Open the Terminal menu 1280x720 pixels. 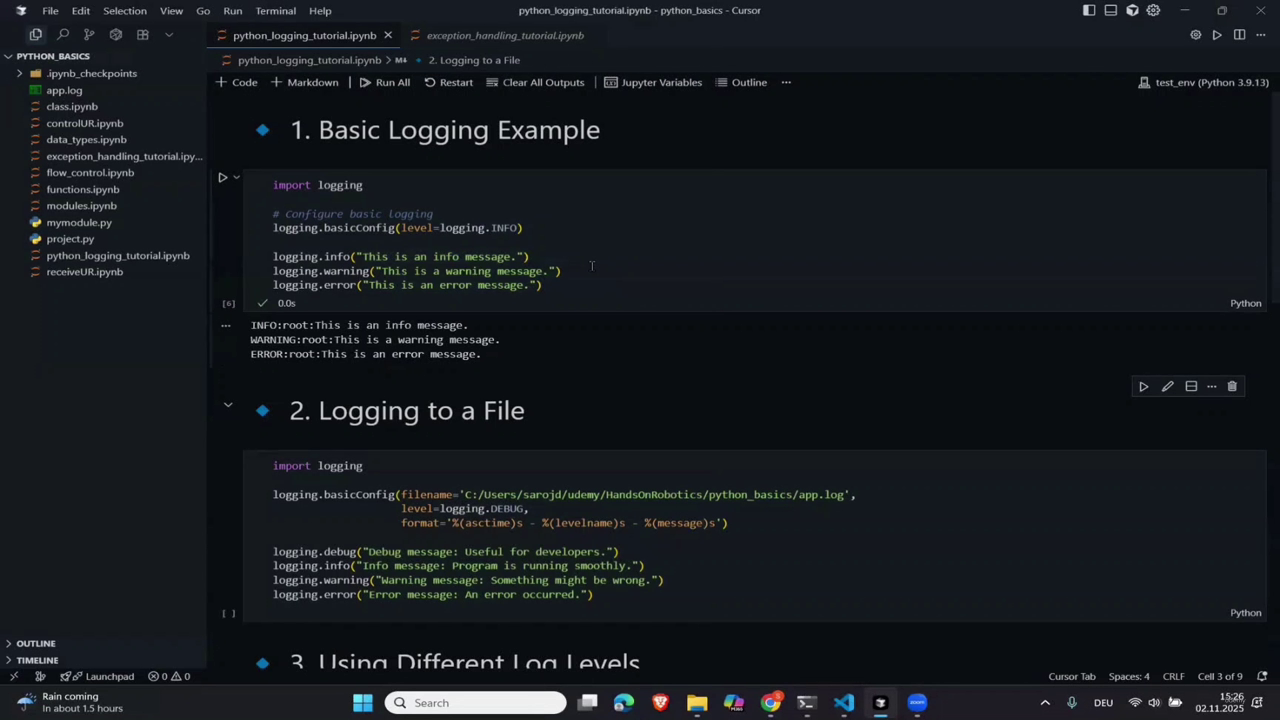tap(275, 11)
